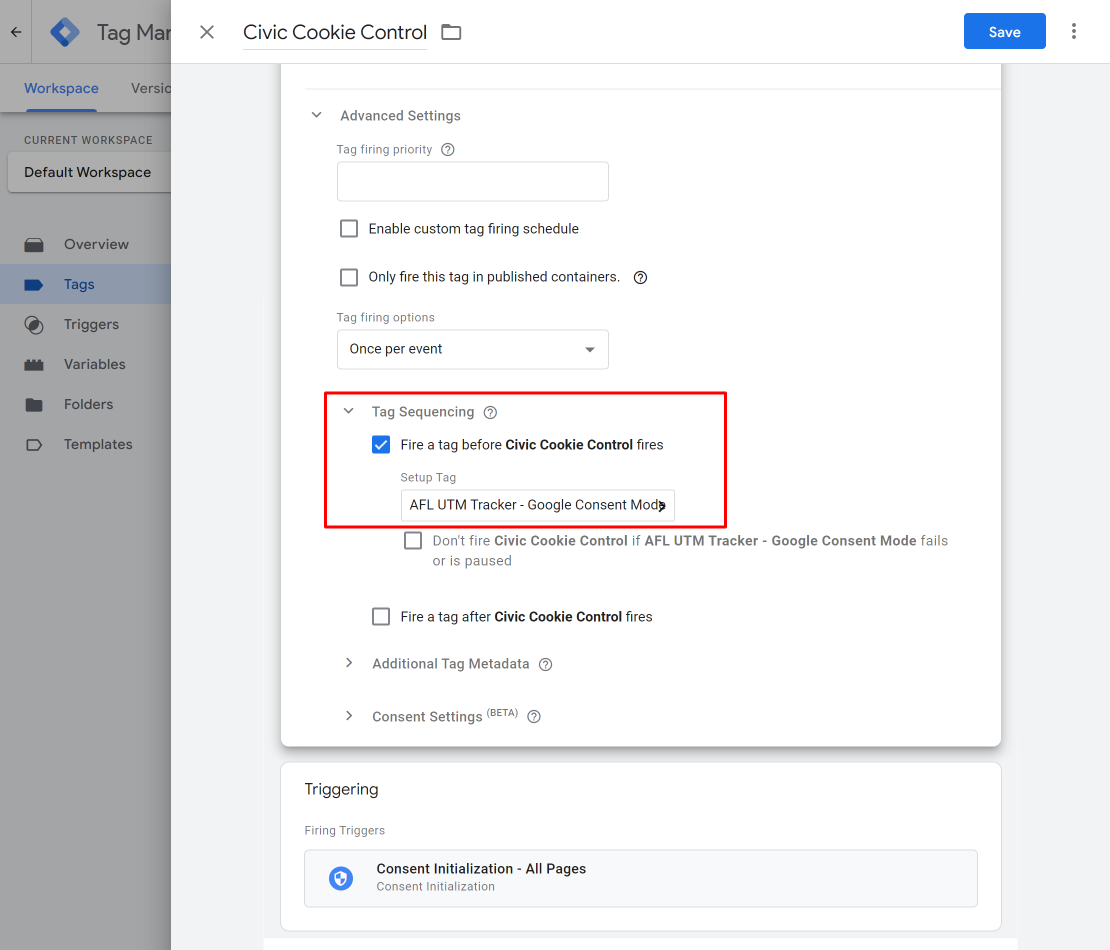
Task: Check Only fire in published containers
Action: pos(349,277)
